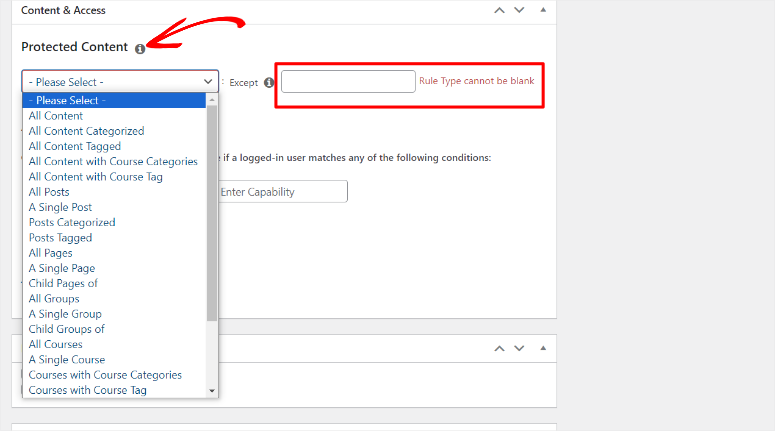Choose 'A Single Post' option

[x=60, y=207]
